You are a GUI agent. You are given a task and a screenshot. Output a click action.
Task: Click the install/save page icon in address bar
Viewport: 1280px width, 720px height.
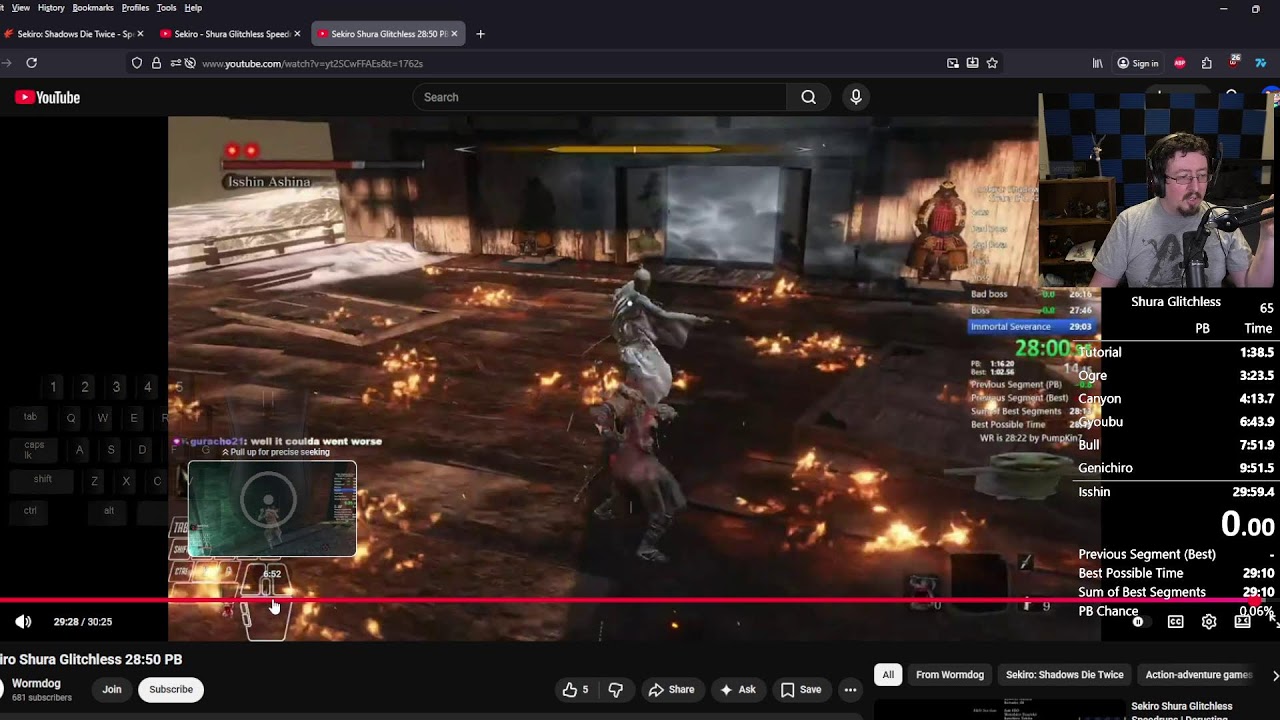pyautogui.click(x=972, y=63)
